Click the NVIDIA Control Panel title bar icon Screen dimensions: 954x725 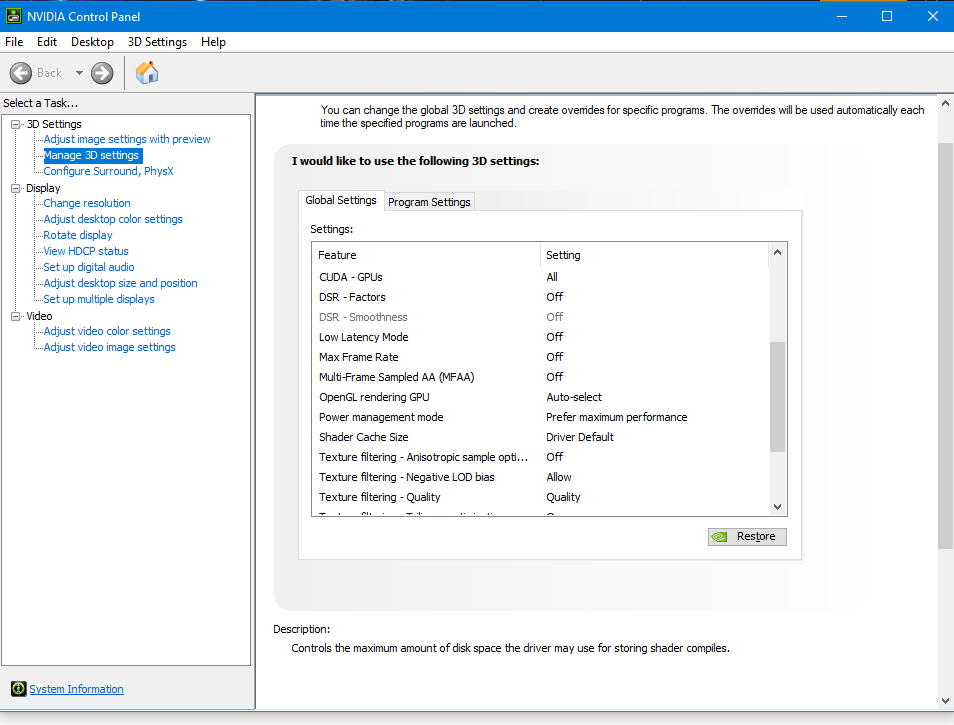pos(13,16)
